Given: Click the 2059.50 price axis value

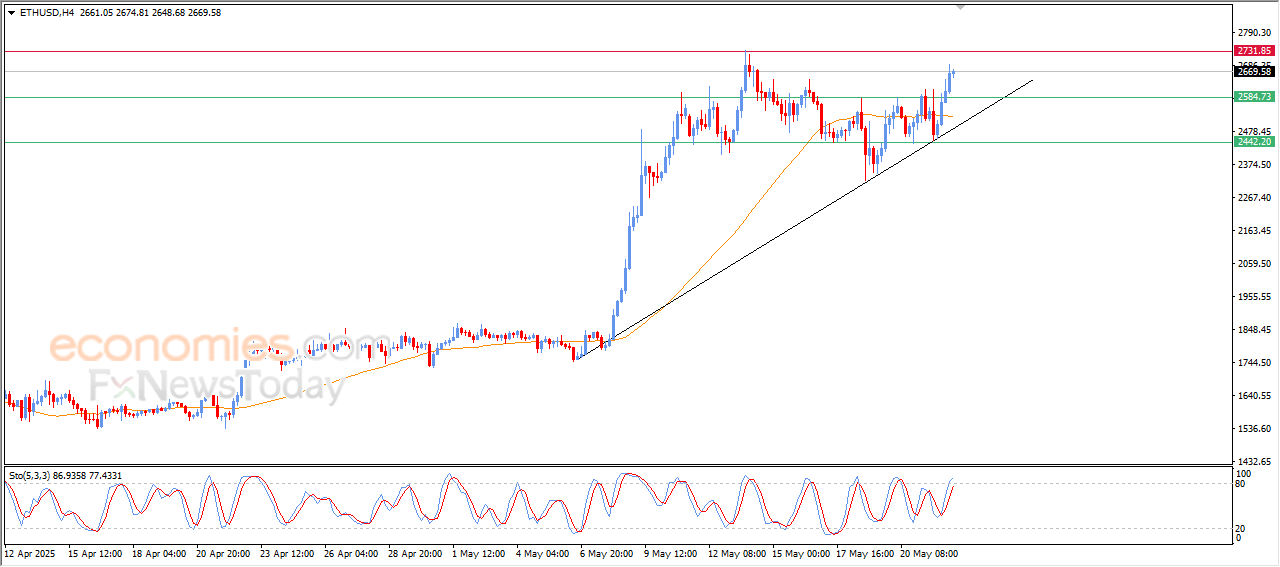Looking at the screenshot, I should click(1253, 264).
